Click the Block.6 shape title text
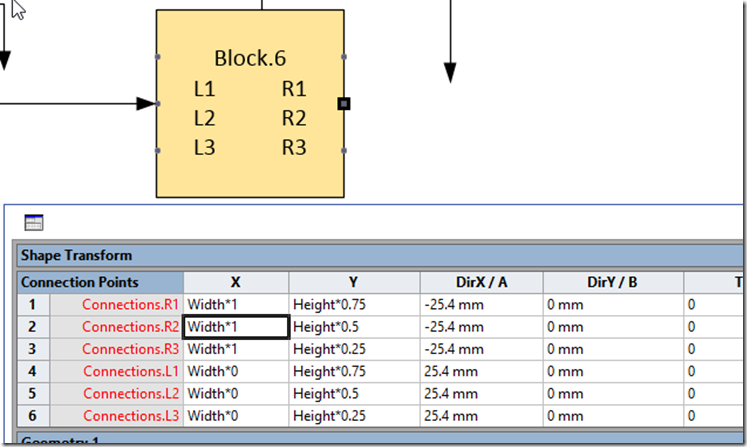Viewport: 747px width, 447px height. [x=251, y=59]
